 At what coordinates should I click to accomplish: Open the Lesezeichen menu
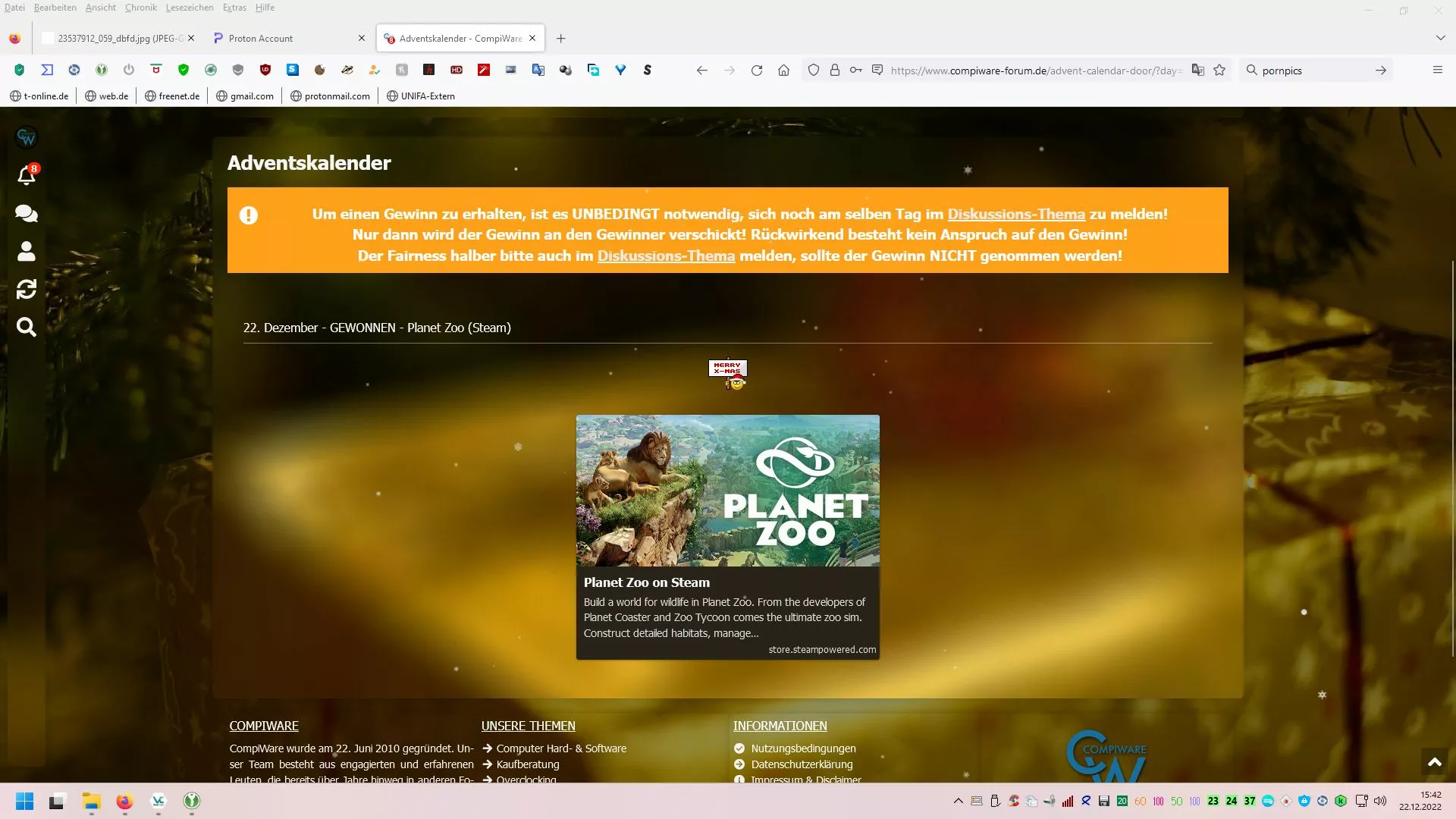tap(190, 8)
